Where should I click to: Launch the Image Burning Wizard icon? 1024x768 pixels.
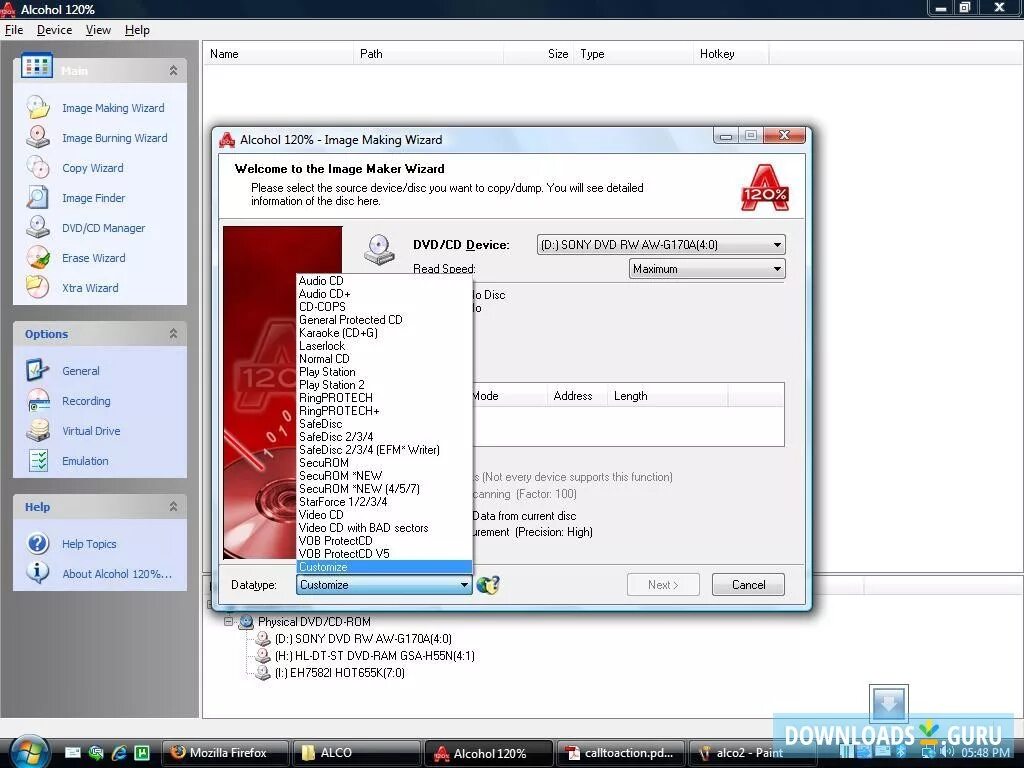click(x=38, y=137)
